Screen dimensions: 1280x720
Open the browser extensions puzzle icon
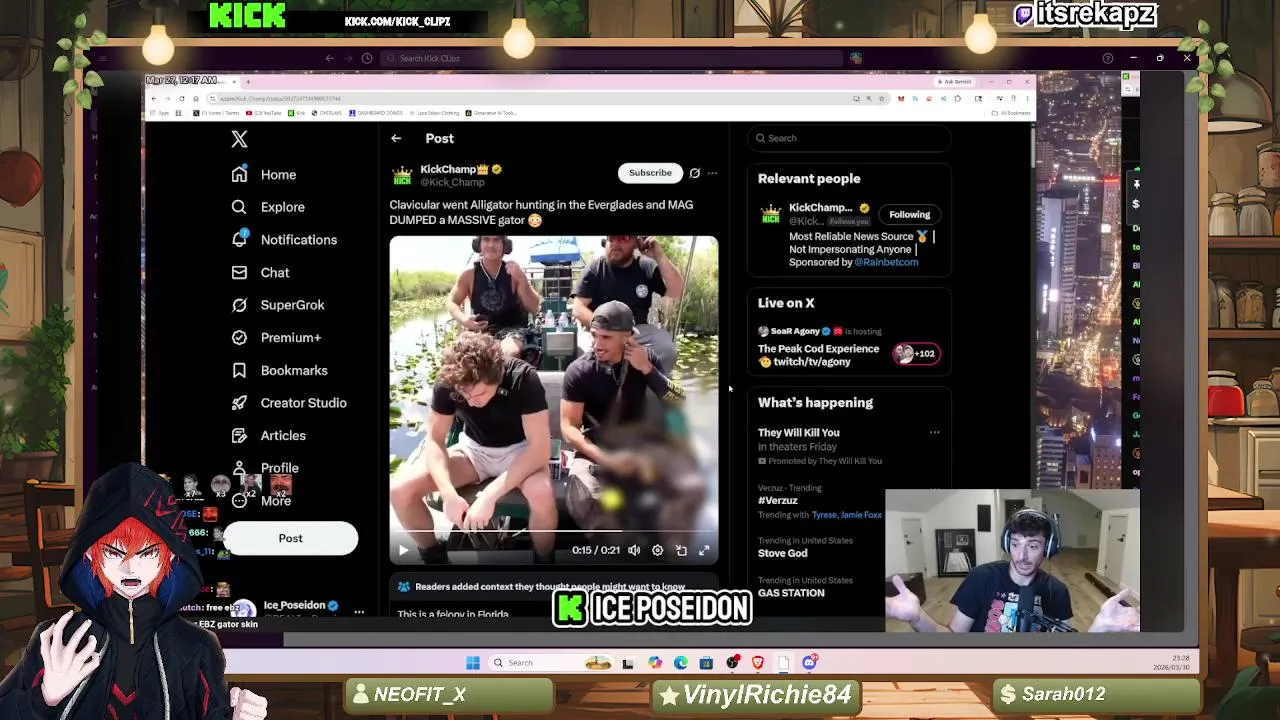click(x=958, y=98)
